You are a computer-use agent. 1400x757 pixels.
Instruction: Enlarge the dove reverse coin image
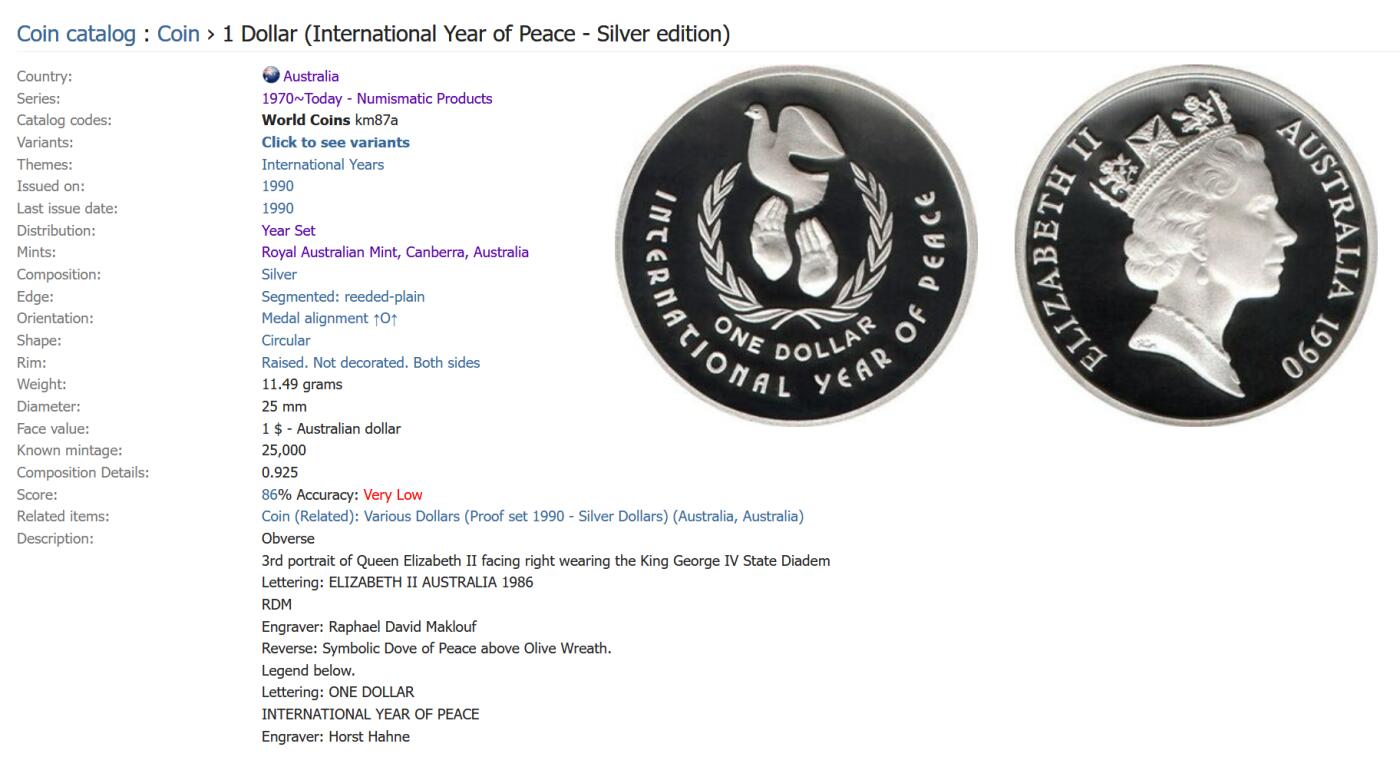tap(796, 245)
